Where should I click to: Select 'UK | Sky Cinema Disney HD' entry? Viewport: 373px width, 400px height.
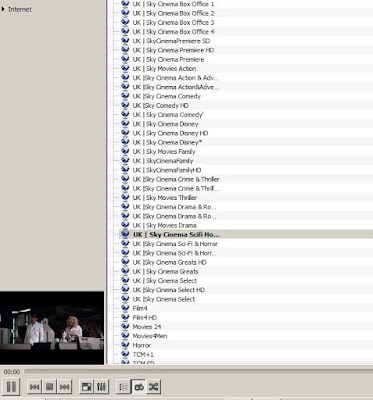[170, 133]
